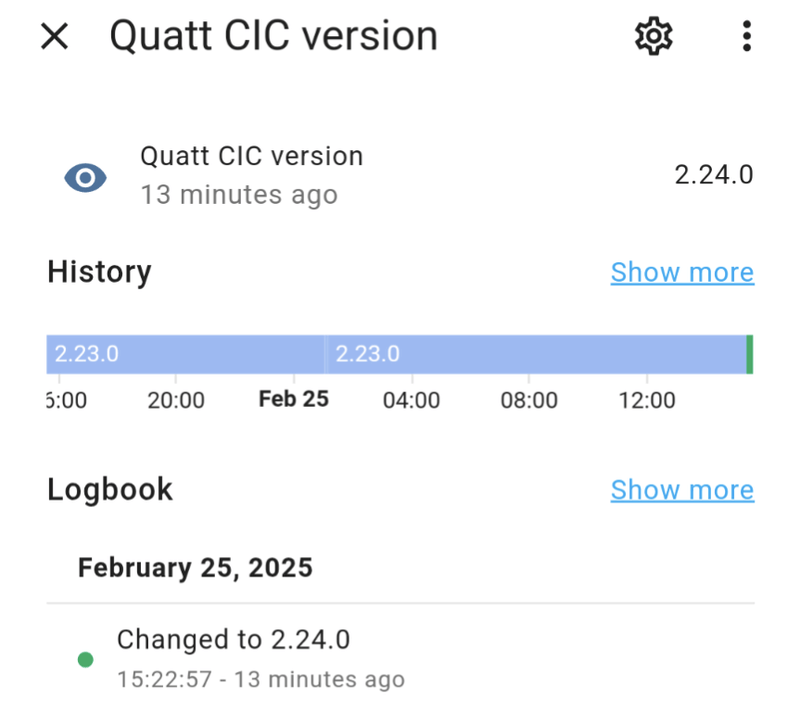Click the green logbook entry dot
Image resolution: width=800 pixels, height=710 pixels.
85,660
